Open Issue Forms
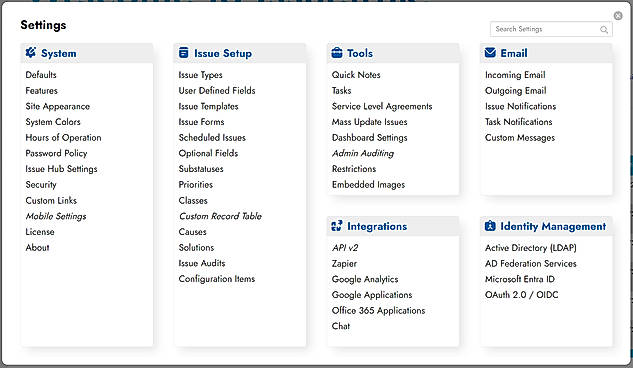Viewport: 633px width, 368px height. 201,122
